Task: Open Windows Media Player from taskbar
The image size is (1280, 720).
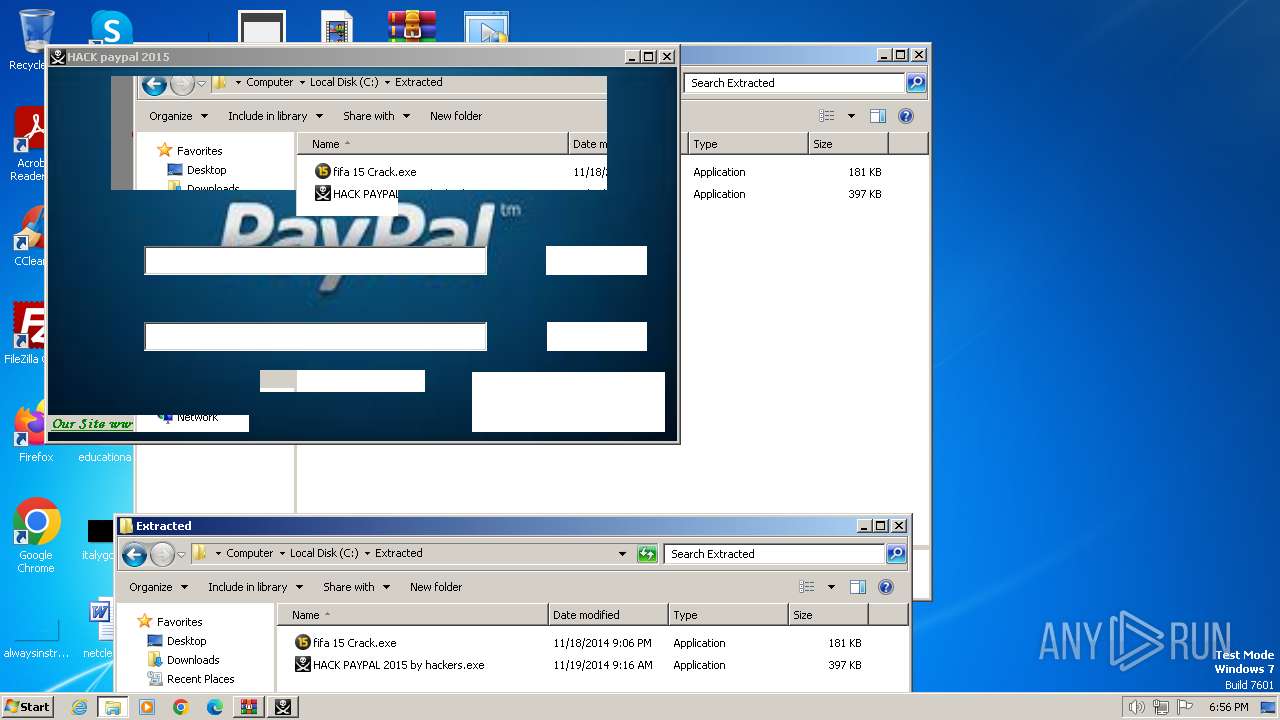Action: (147, 707)
